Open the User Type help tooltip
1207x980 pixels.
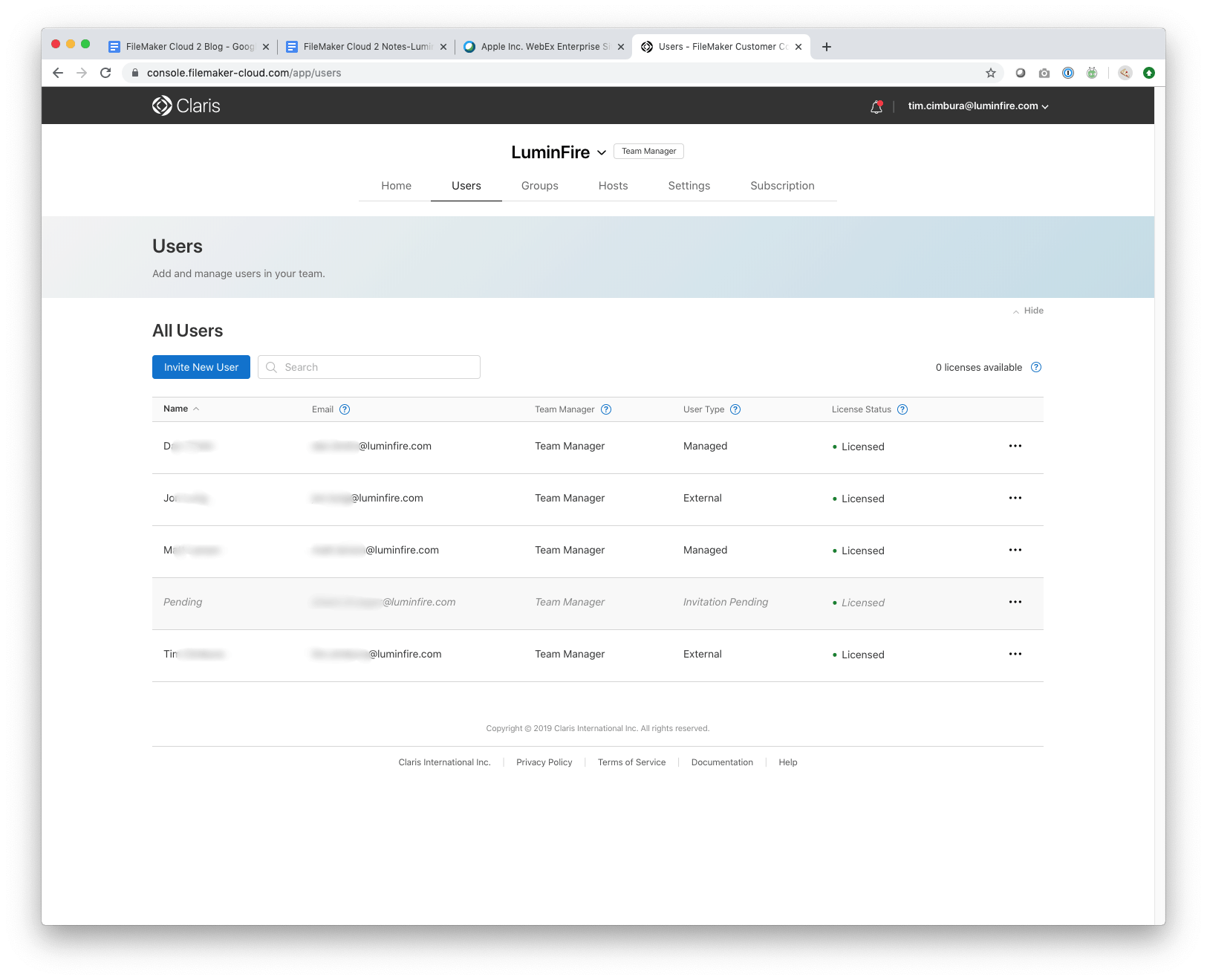pyautogui.click(x=736, y=409)
